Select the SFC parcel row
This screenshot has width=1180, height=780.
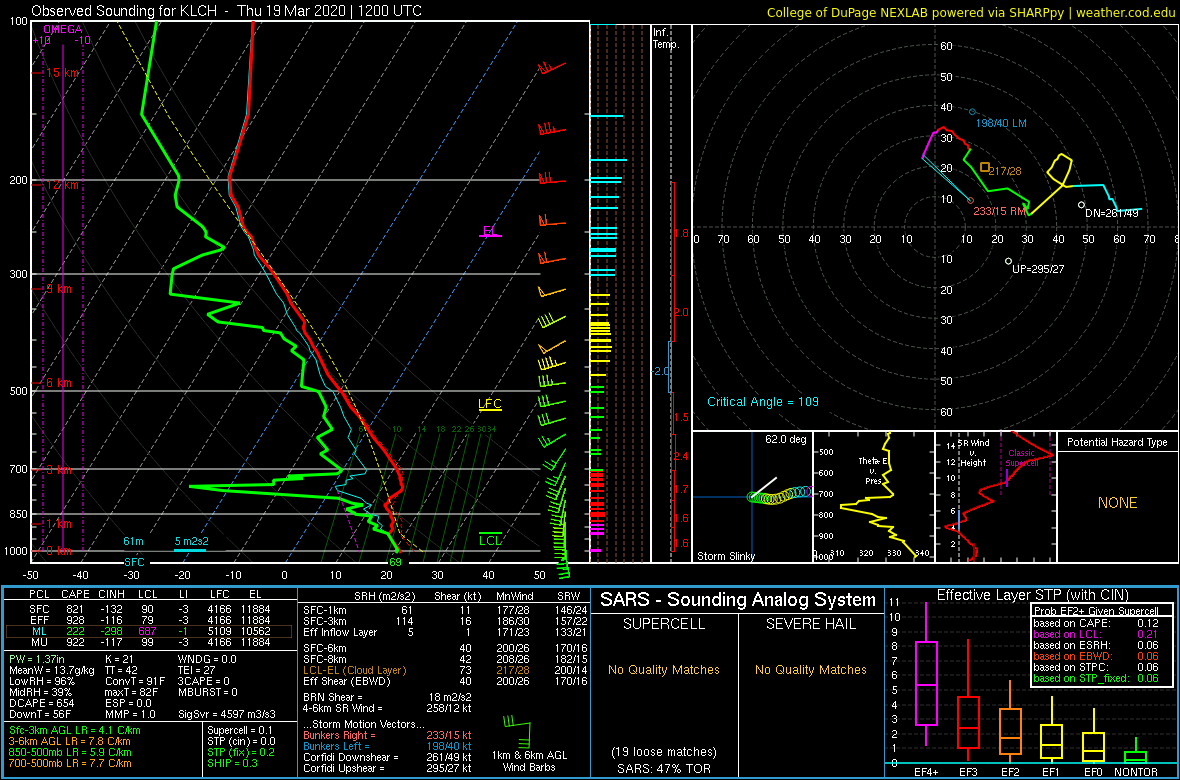pyautogui.click(x=149, y=608)
